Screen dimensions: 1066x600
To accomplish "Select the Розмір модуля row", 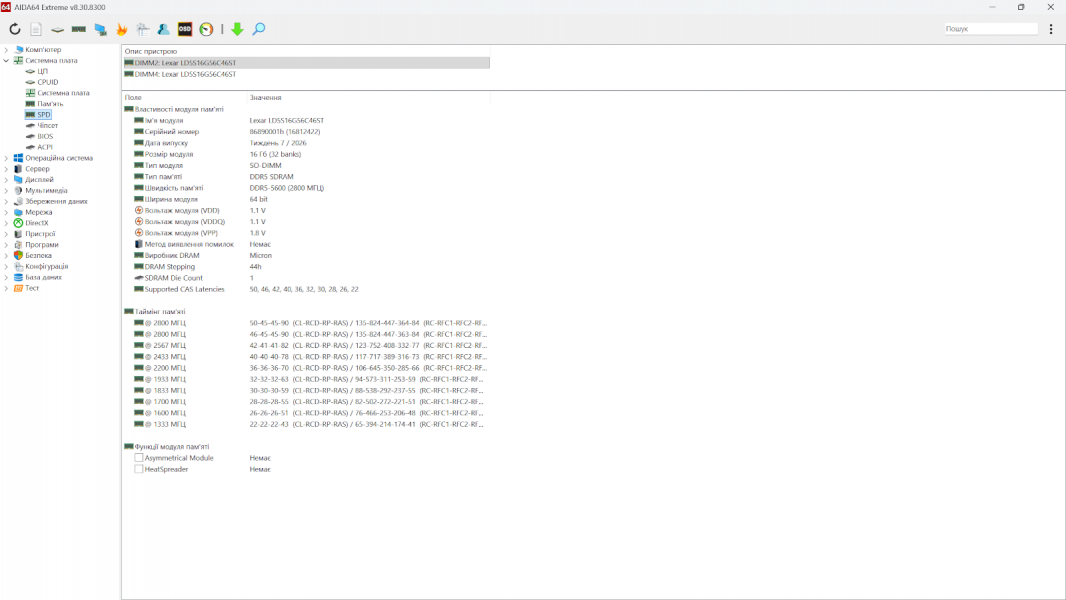I will [306, 154].
